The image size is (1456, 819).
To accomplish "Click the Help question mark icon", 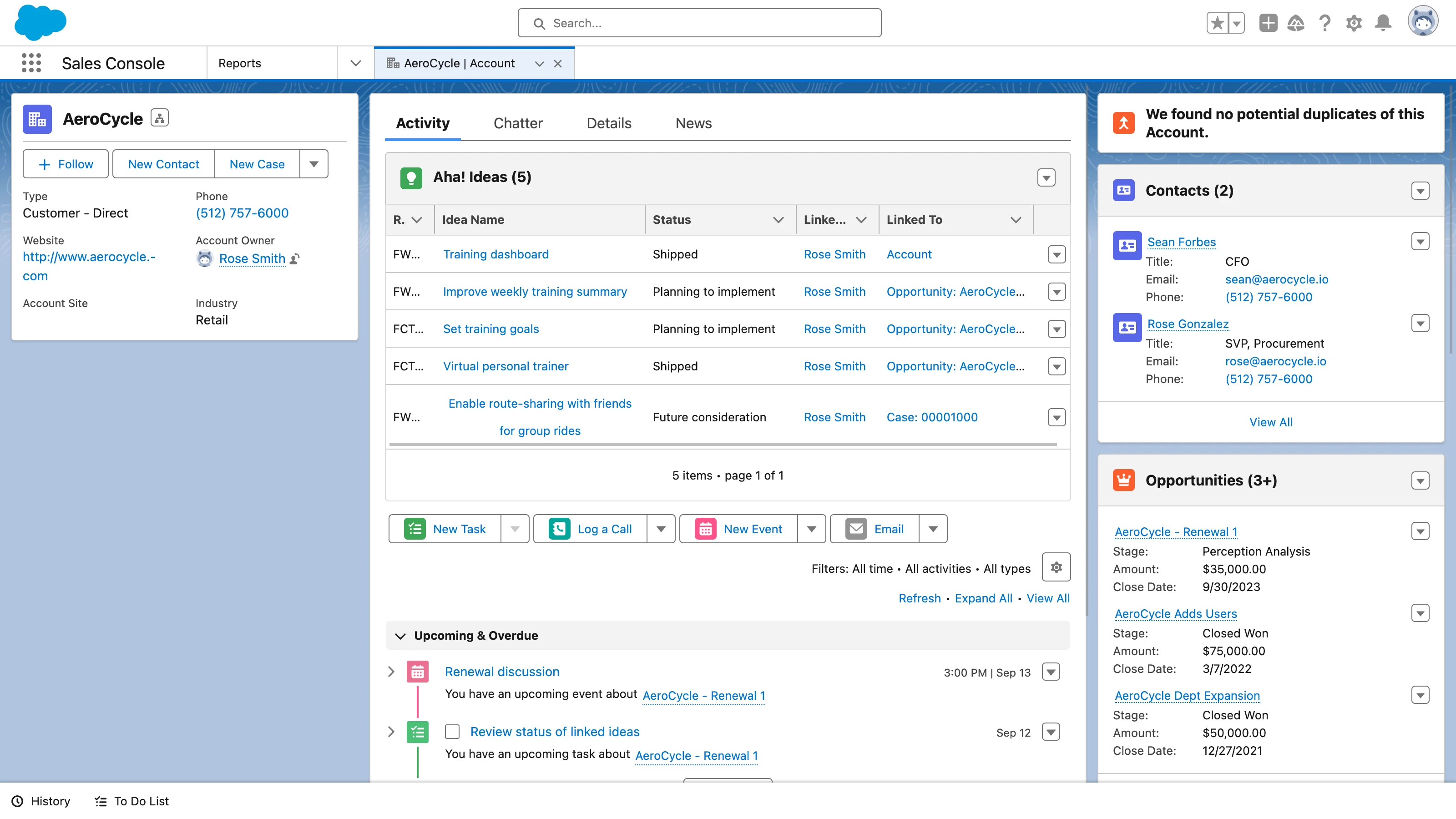I will 1325,23.
